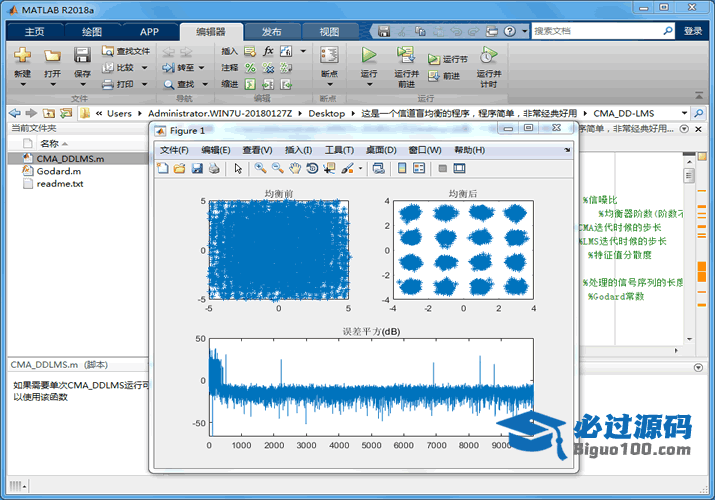This screenshot has width=715, height=500.
Task: Click Find Files (查找文件) in ribbon
Action: point(126,51)
